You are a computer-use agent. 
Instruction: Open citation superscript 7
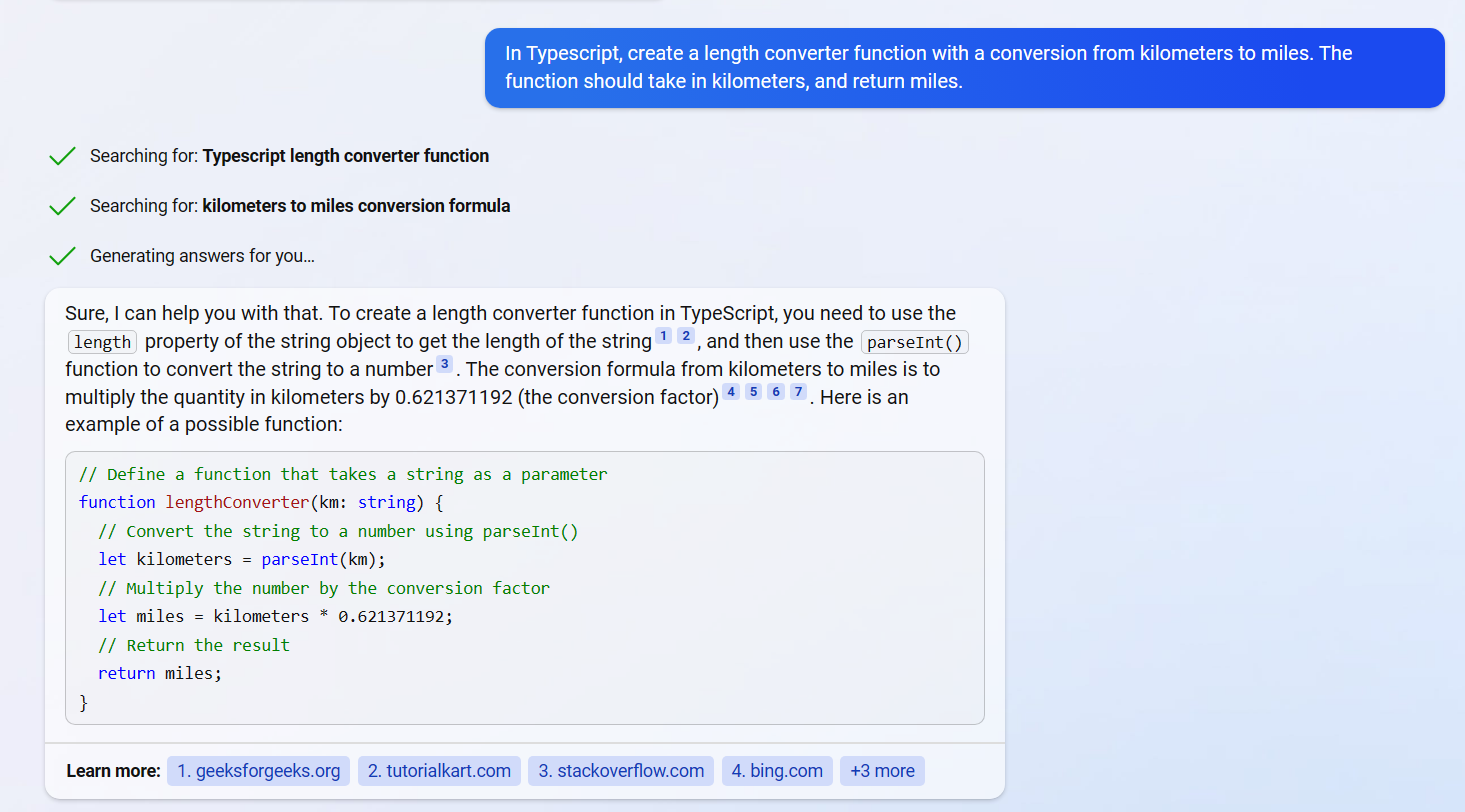click(798, 392)
